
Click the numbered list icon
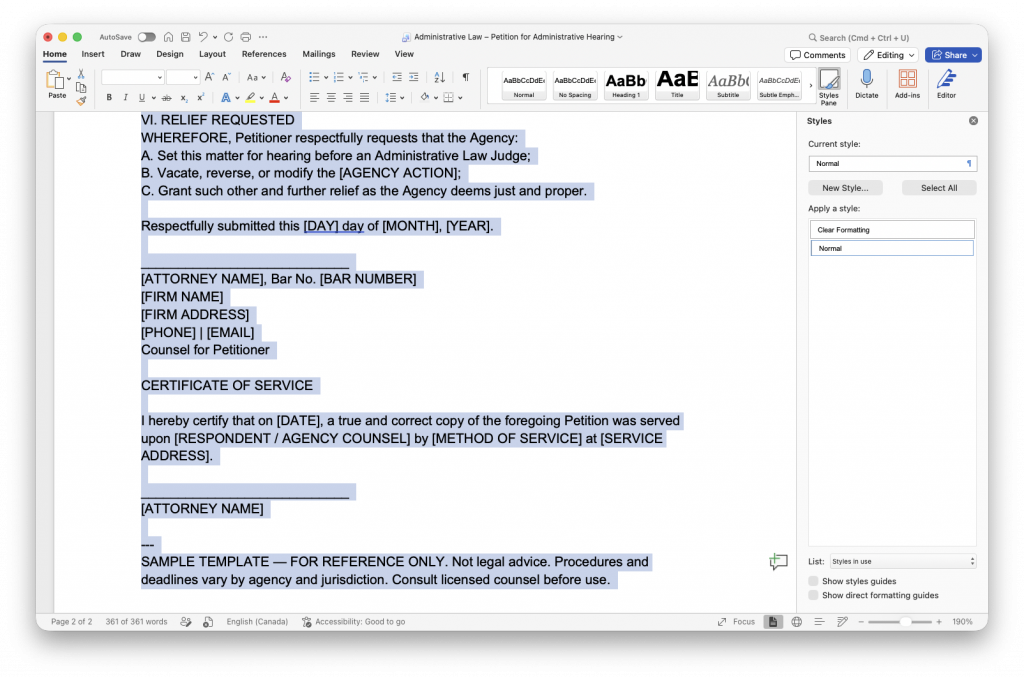tap(338, 77)
